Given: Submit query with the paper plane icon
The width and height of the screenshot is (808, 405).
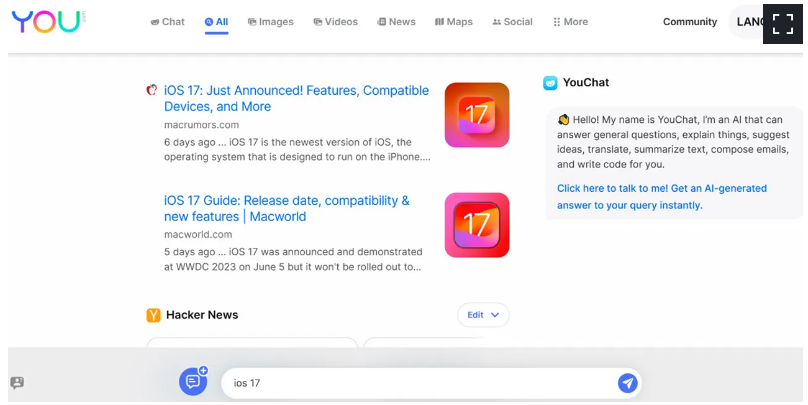Looking at the screenshot, I should (x=627, y=383).
